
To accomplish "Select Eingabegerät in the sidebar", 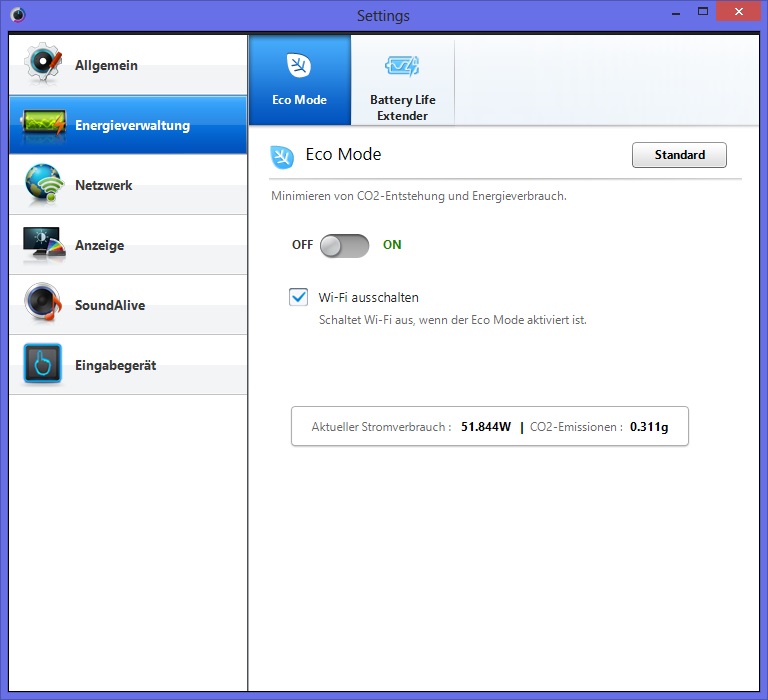I will [128, 365].
